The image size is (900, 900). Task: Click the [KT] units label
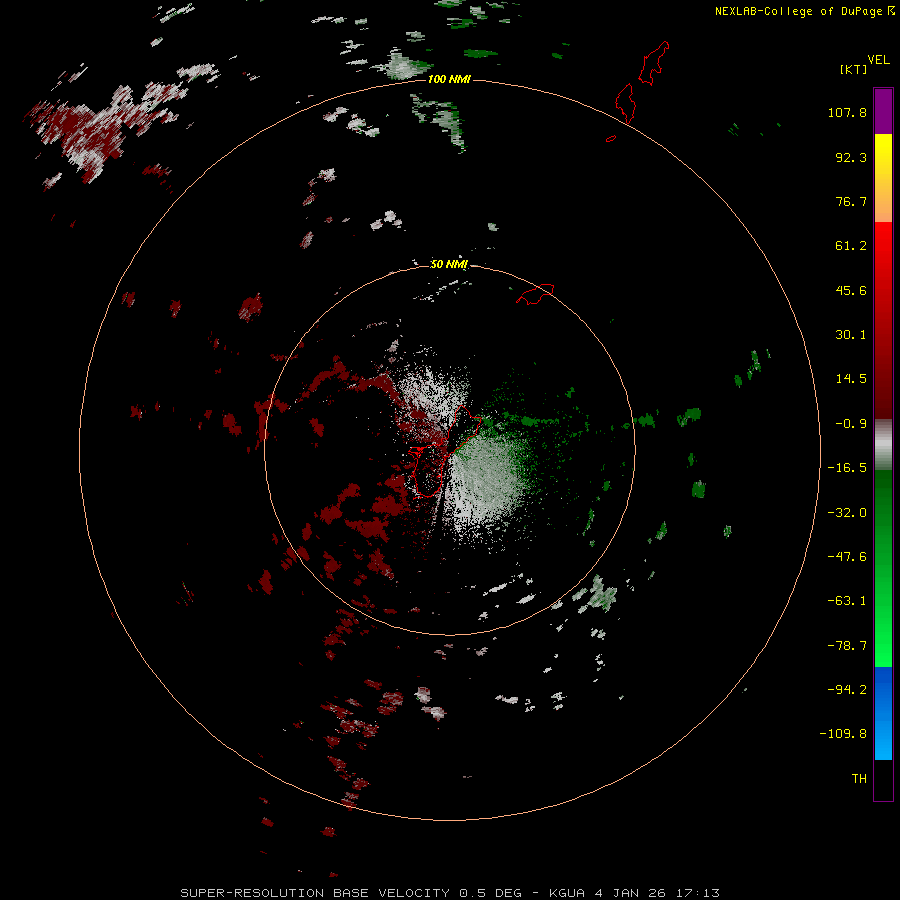(854, 69)
